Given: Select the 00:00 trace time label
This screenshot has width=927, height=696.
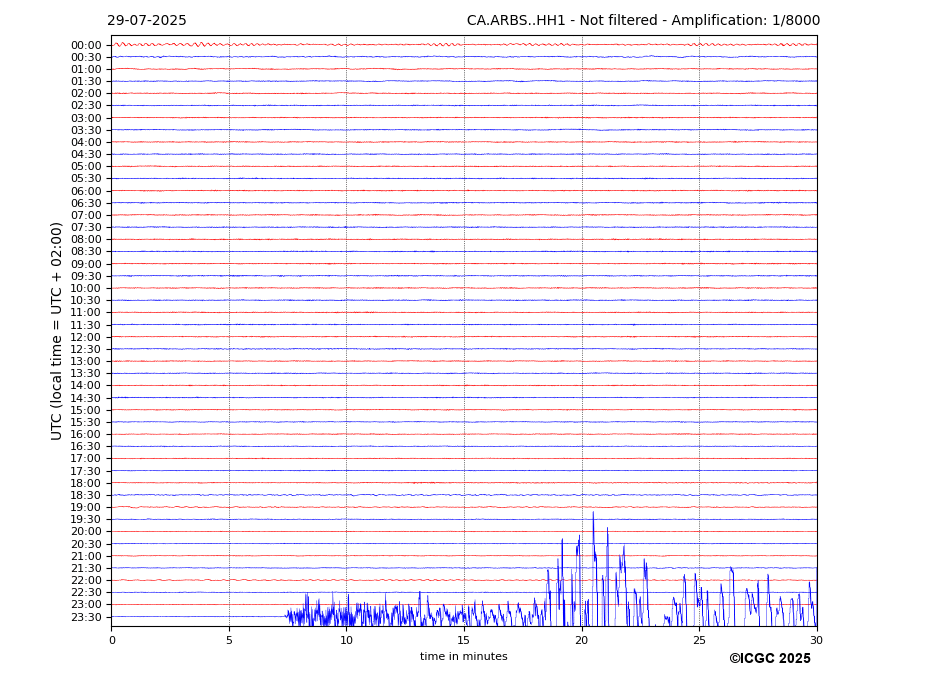Looking at the screenshot, I should pos(86,46).
